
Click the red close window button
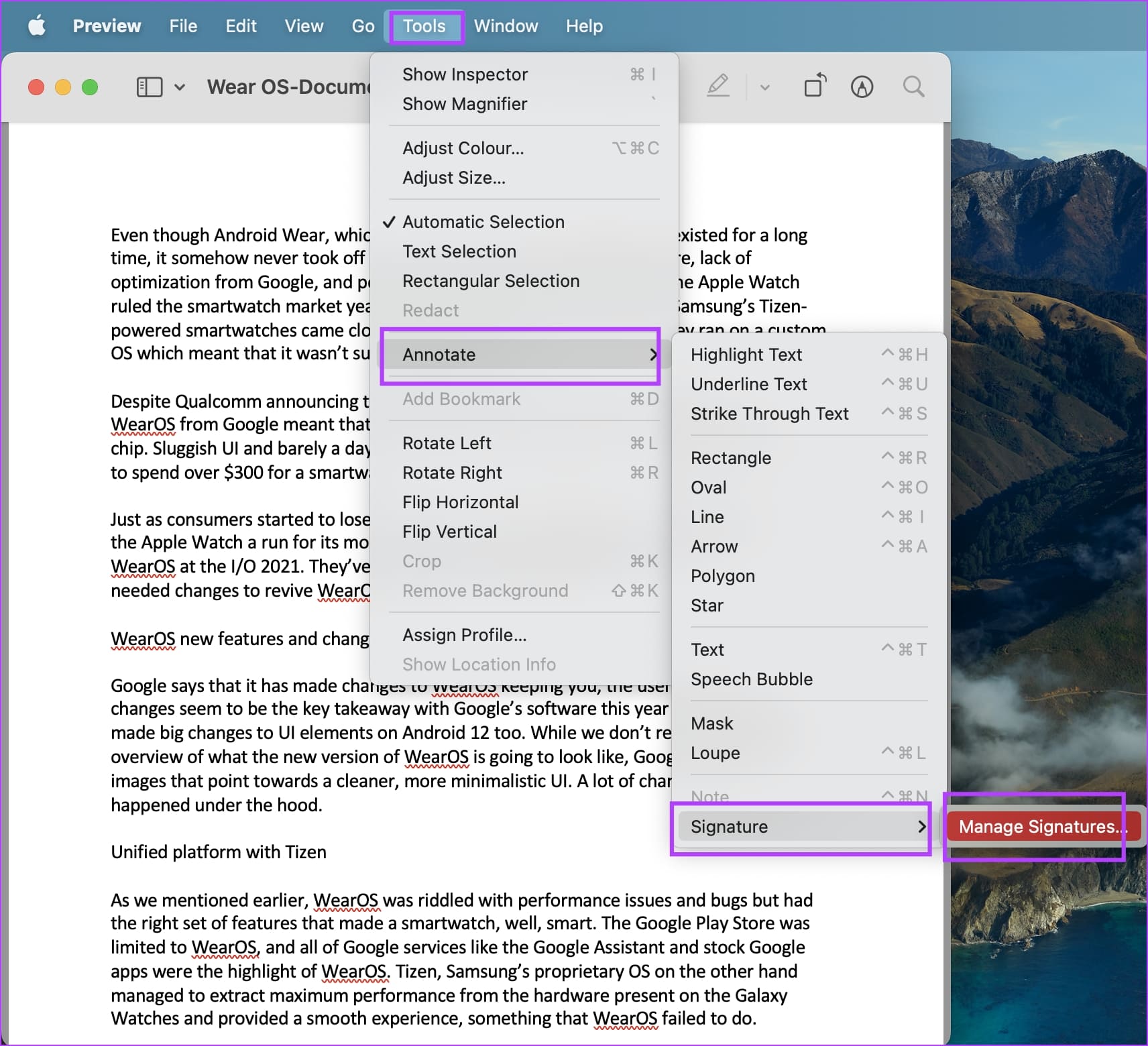36,87
